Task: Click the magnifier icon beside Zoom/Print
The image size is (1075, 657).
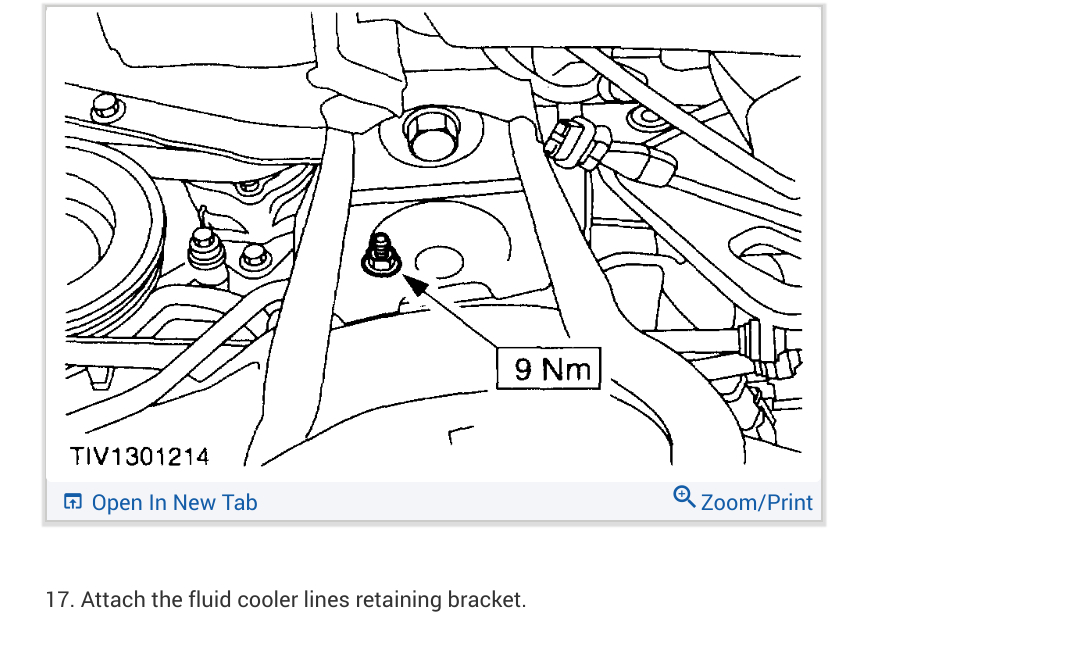Action: 684,497
